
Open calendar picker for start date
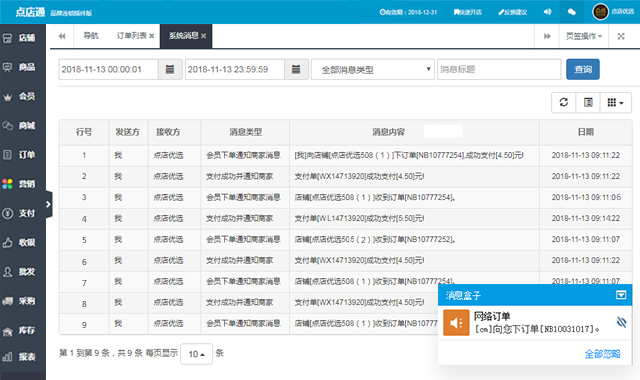(170, 69)
